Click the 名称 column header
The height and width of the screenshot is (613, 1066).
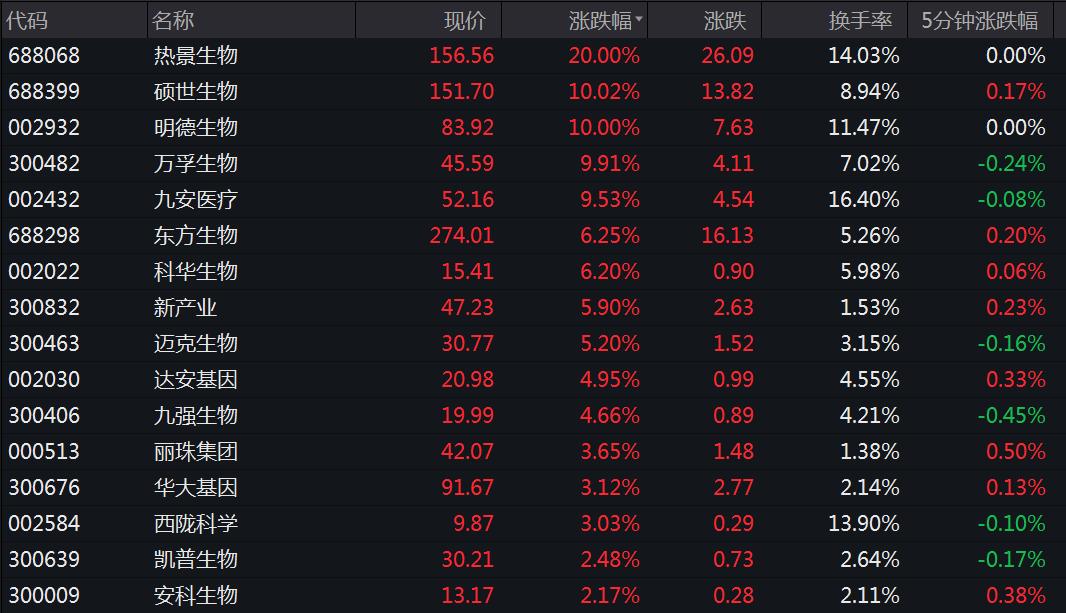(x=173, y=20)
